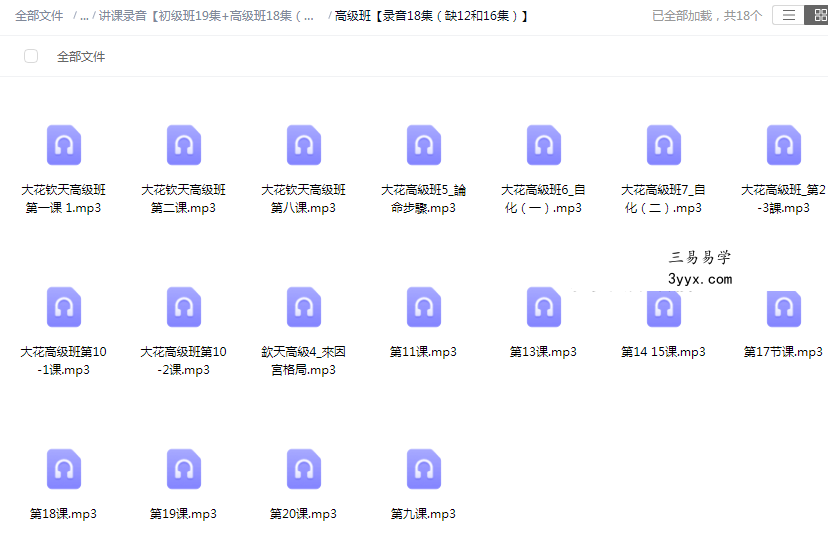Click the 第13课.mp3 headphone icon
Viewport: 828px width, 534px height.
(x=543, y=307)
